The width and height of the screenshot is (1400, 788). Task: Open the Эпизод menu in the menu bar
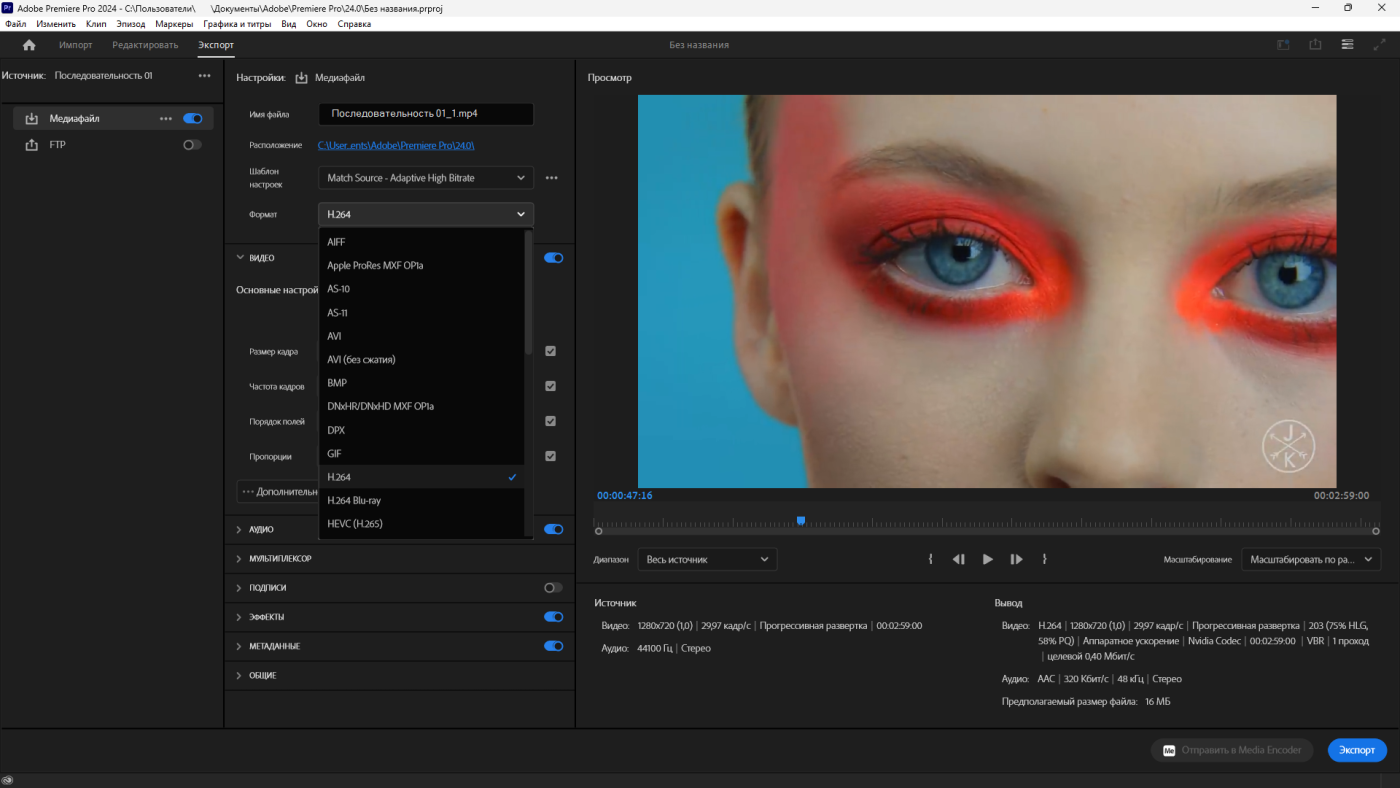coord(130,23)
